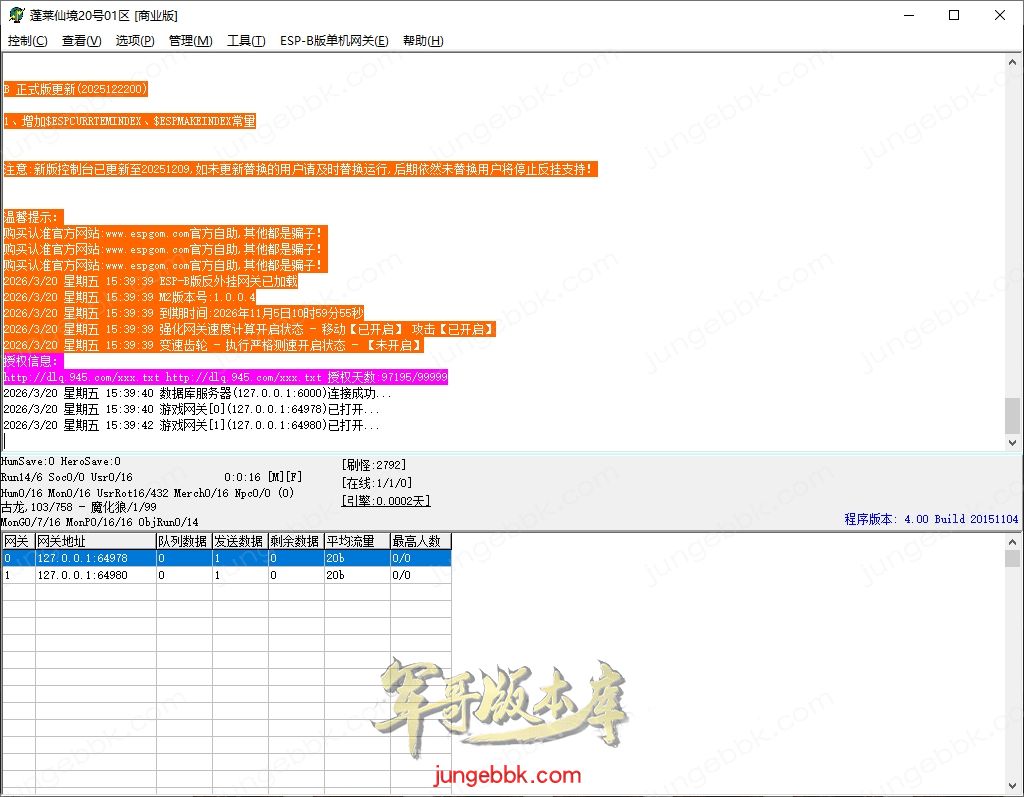
Task: Click the log panel scrollbar thumb
Action: (x=1013, y=414)
